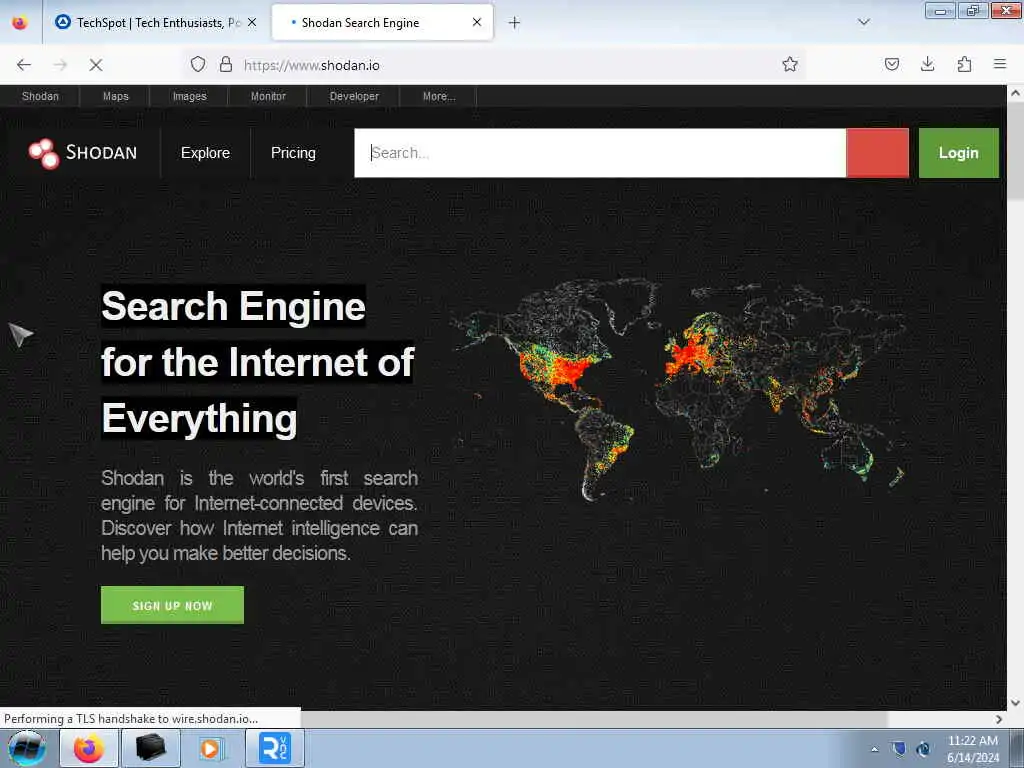The image size is (1024, 768).
Task: Go back using the browser back arrow
Action: 24,65
